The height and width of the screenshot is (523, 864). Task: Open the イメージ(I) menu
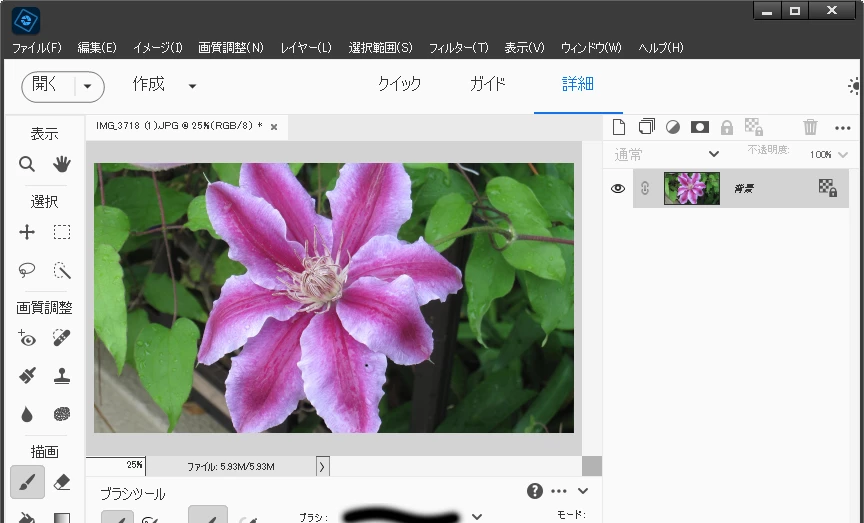(x=158, y=48)
